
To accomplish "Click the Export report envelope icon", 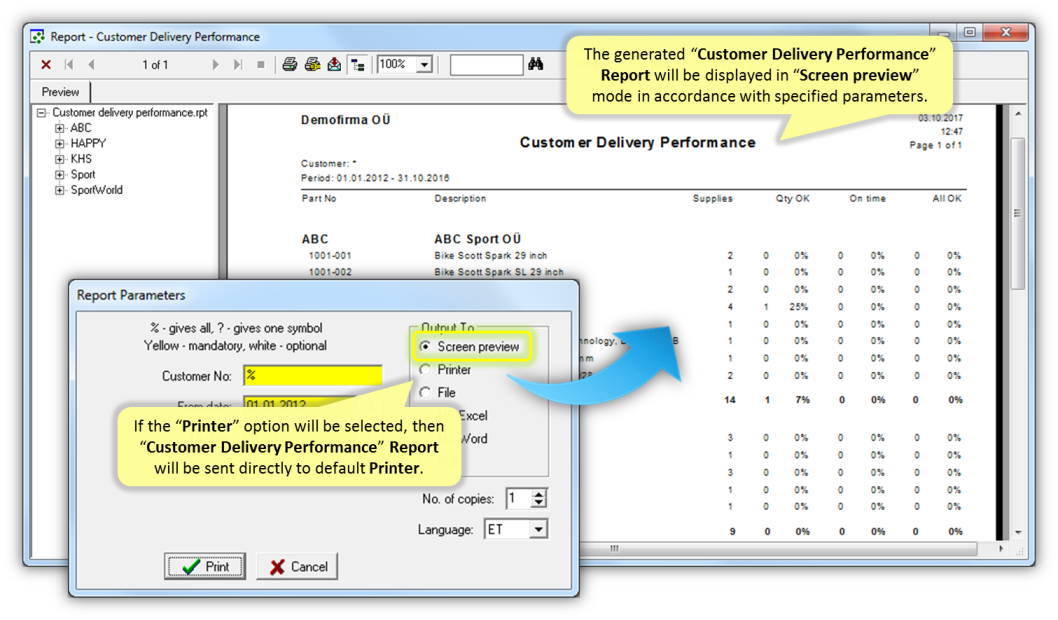I will point(334,65).
